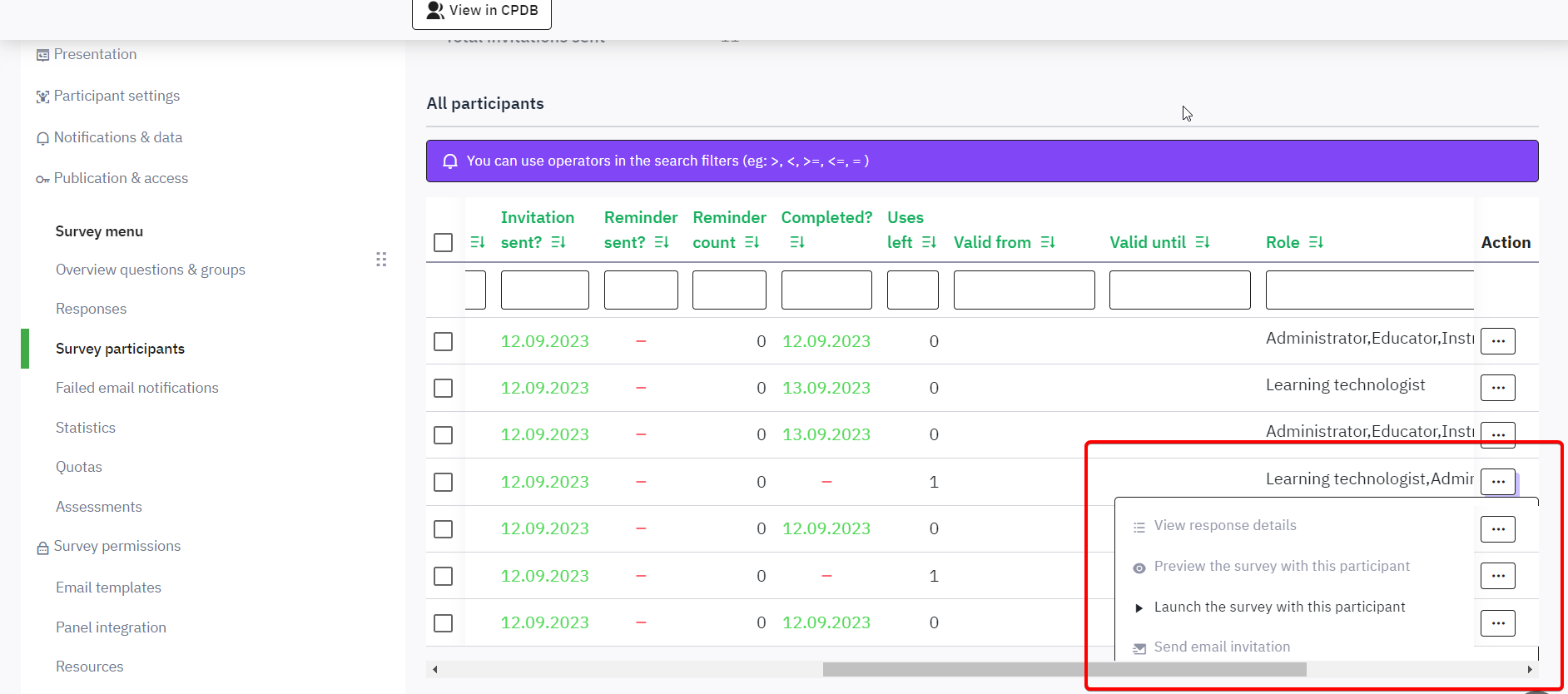Click the View in CPDB button
The width and height of the screenshot is (1568, 694).
pos(482,11)
